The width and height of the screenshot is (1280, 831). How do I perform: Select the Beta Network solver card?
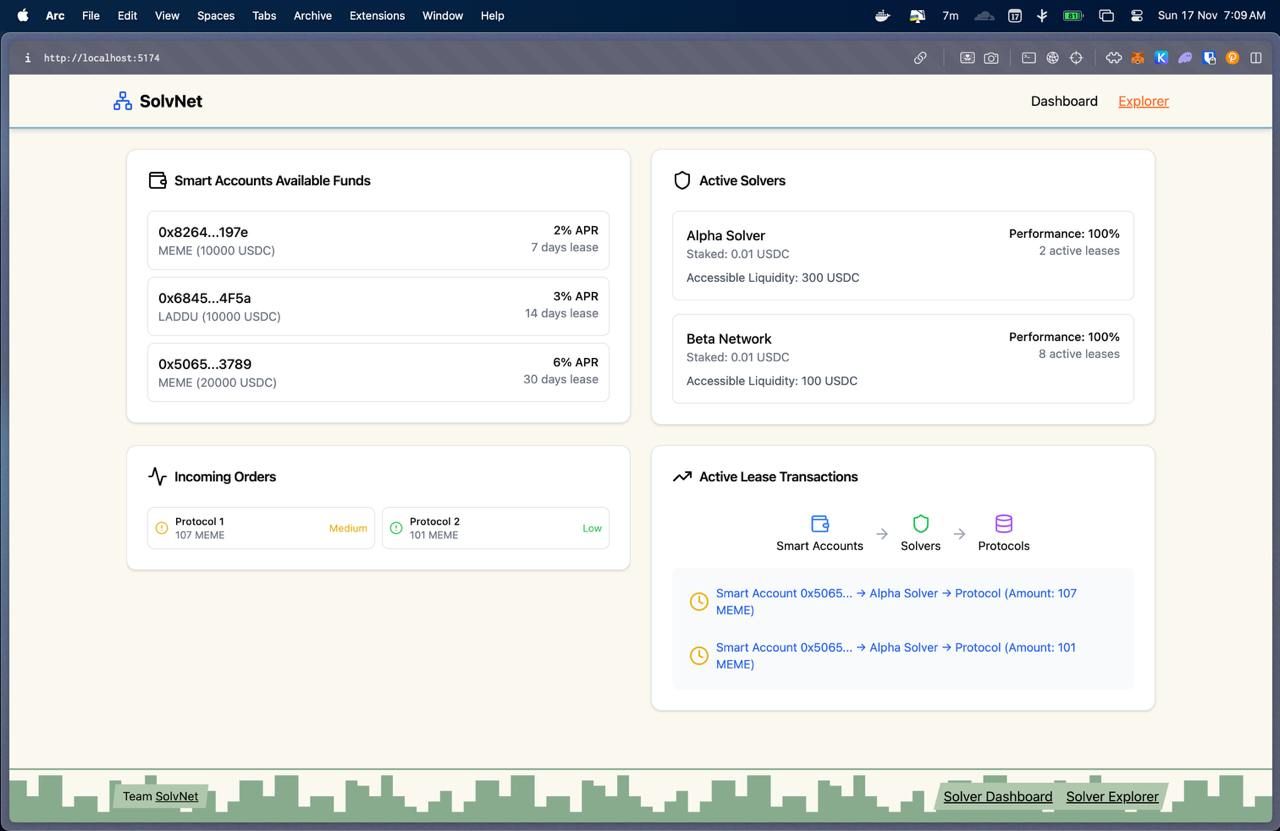[903, 358]
